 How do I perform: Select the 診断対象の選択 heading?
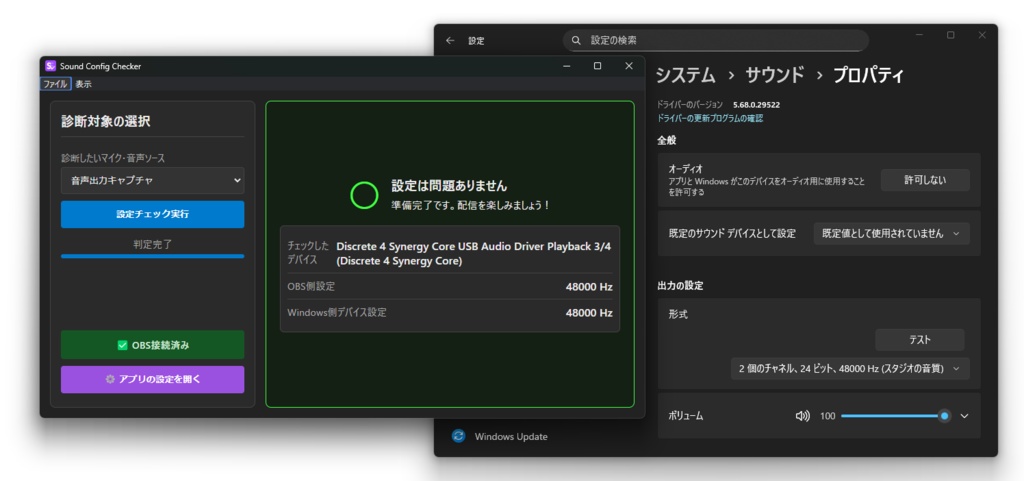(x=106, y=121)
